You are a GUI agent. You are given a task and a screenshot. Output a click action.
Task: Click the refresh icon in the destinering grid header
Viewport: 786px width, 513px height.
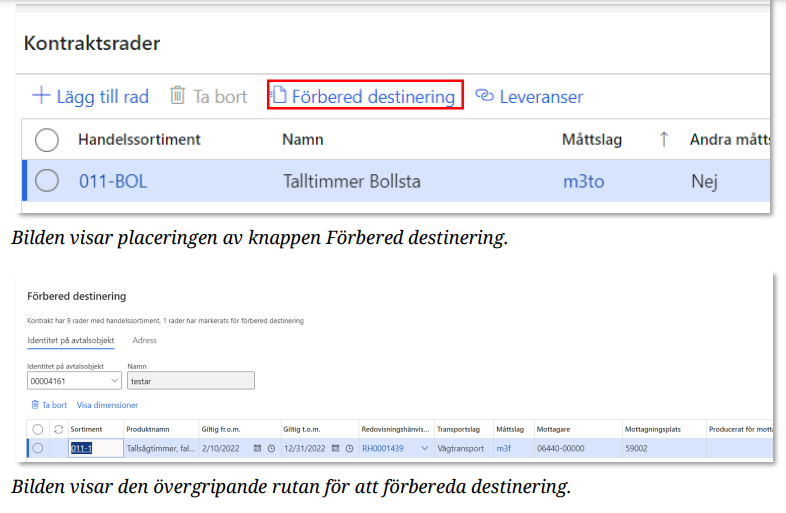point(58,429)
